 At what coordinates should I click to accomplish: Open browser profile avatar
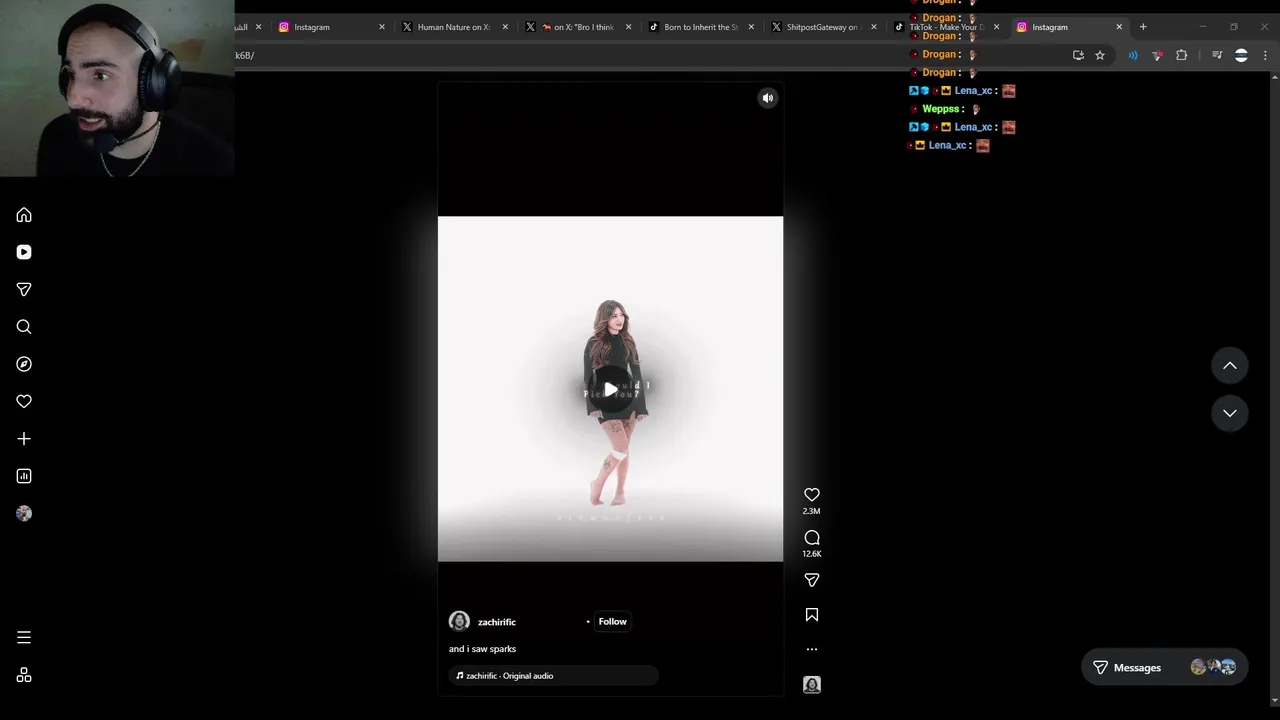coord(1241,55)
